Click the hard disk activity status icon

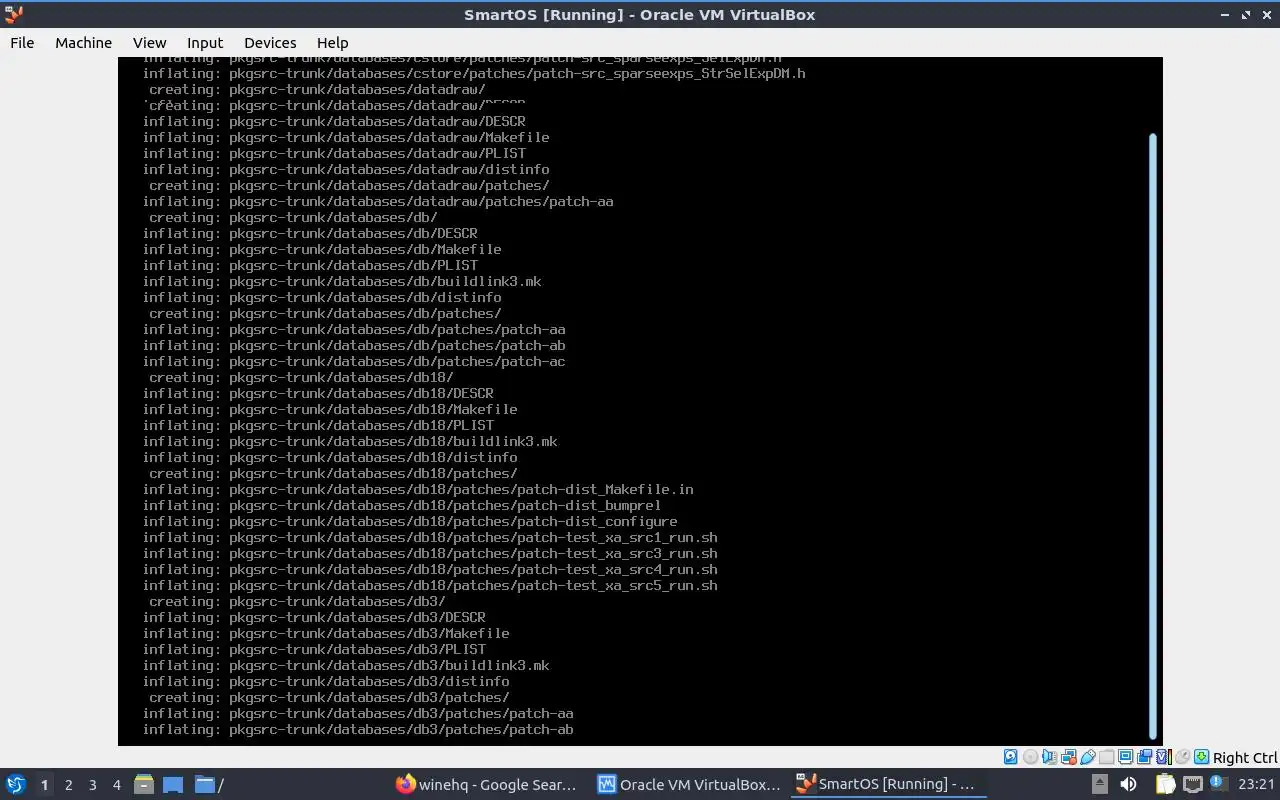tap(1010, 757)
